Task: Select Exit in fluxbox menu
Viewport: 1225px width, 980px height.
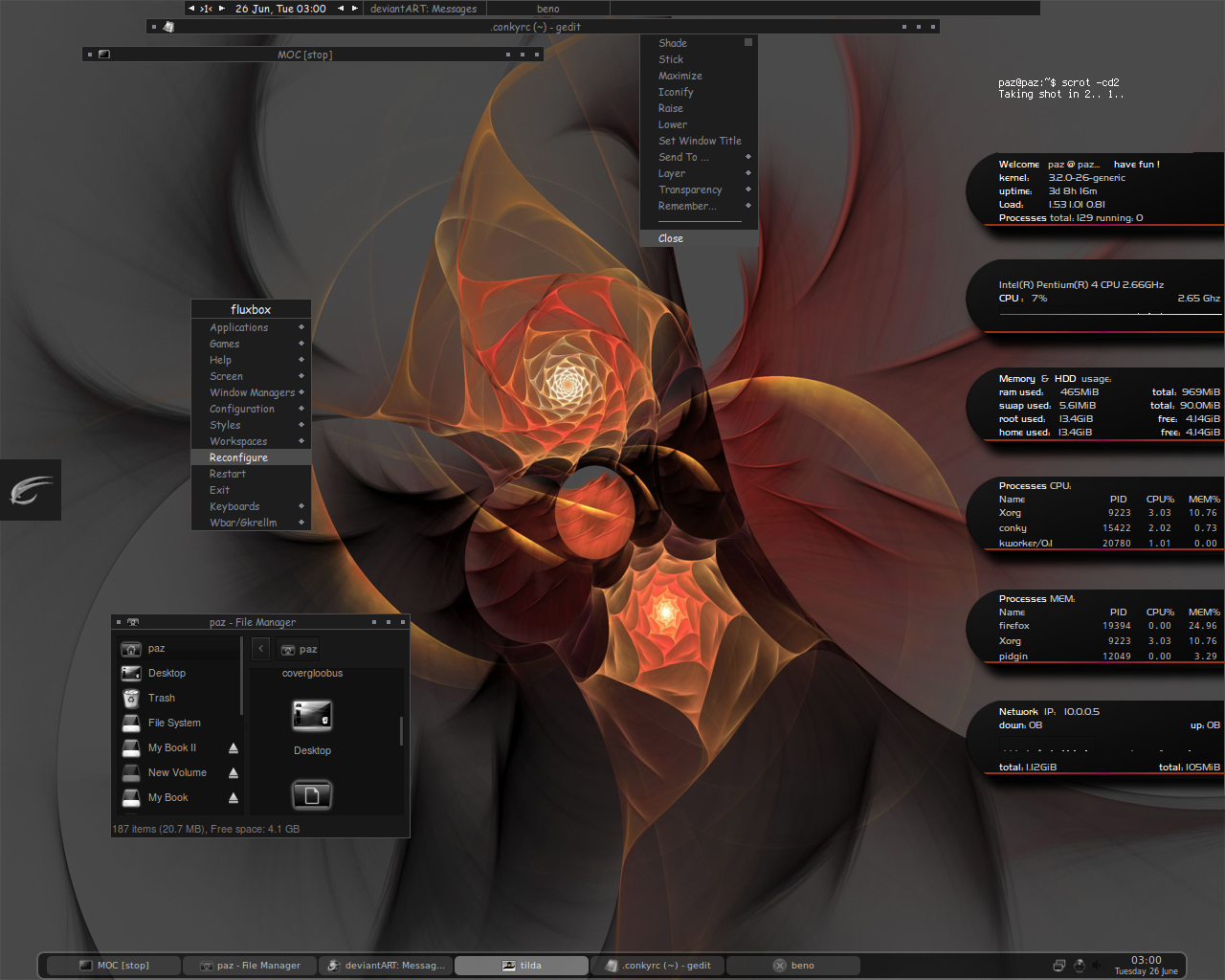Action: [251, 490]
